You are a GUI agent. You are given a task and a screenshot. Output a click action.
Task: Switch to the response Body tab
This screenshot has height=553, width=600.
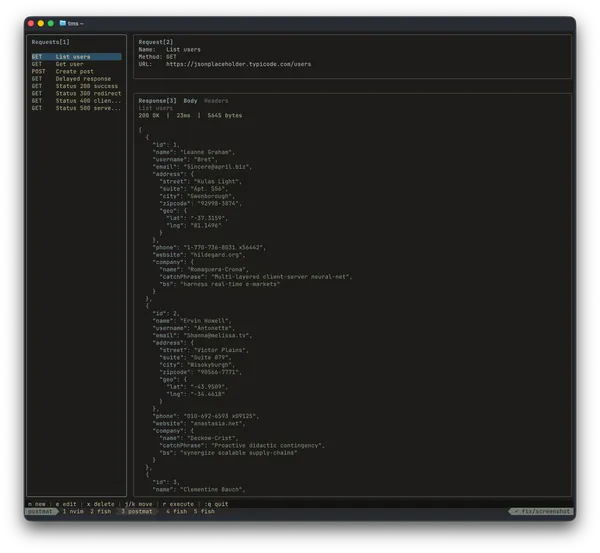point(190,101)
